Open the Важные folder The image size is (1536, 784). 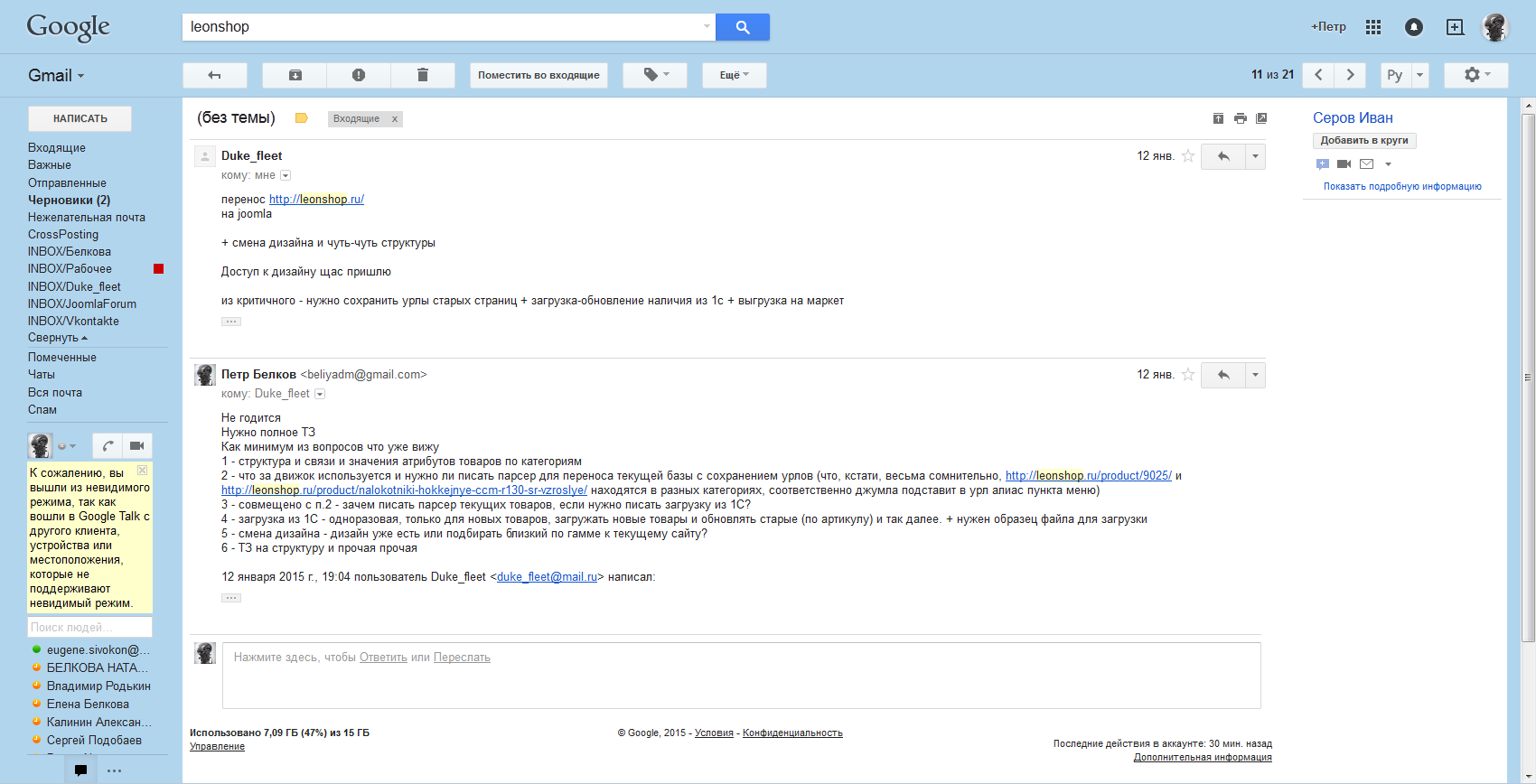tap(50, 164)
